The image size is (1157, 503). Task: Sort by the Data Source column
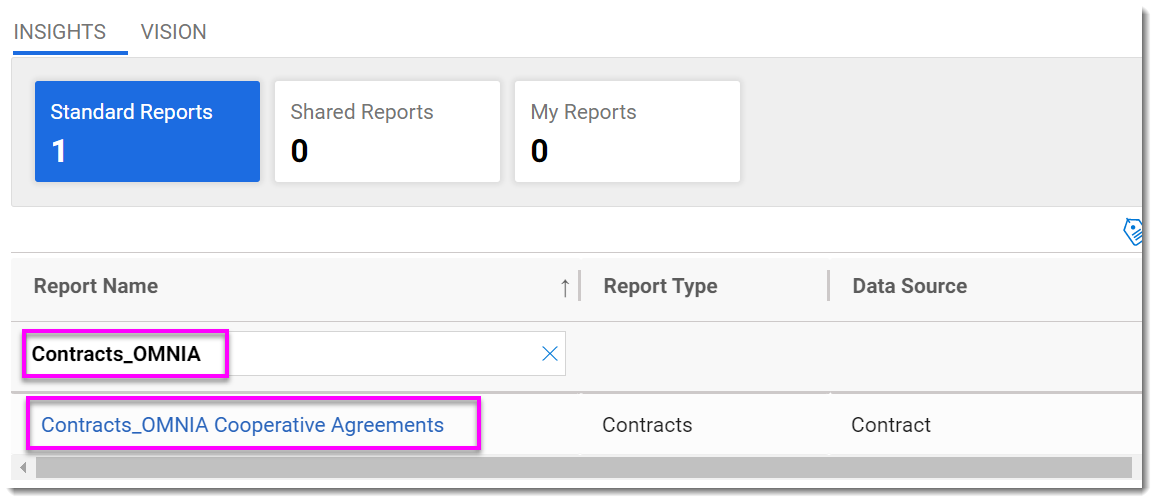[909, 286]
